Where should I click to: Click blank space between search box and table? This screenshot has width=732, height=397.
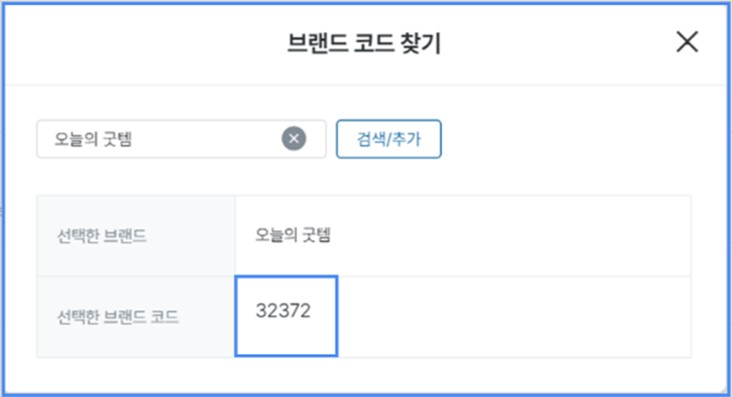(x=364, y=177)
